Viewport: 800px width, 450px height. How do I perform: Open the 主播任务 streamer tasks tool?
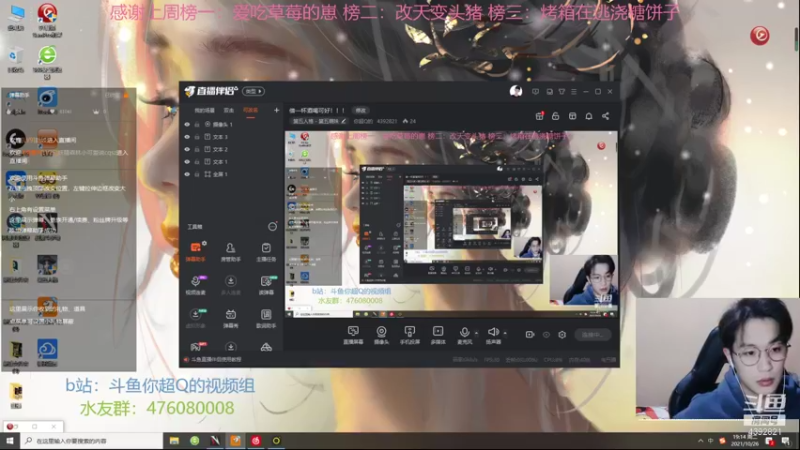(x=266, y=252)
